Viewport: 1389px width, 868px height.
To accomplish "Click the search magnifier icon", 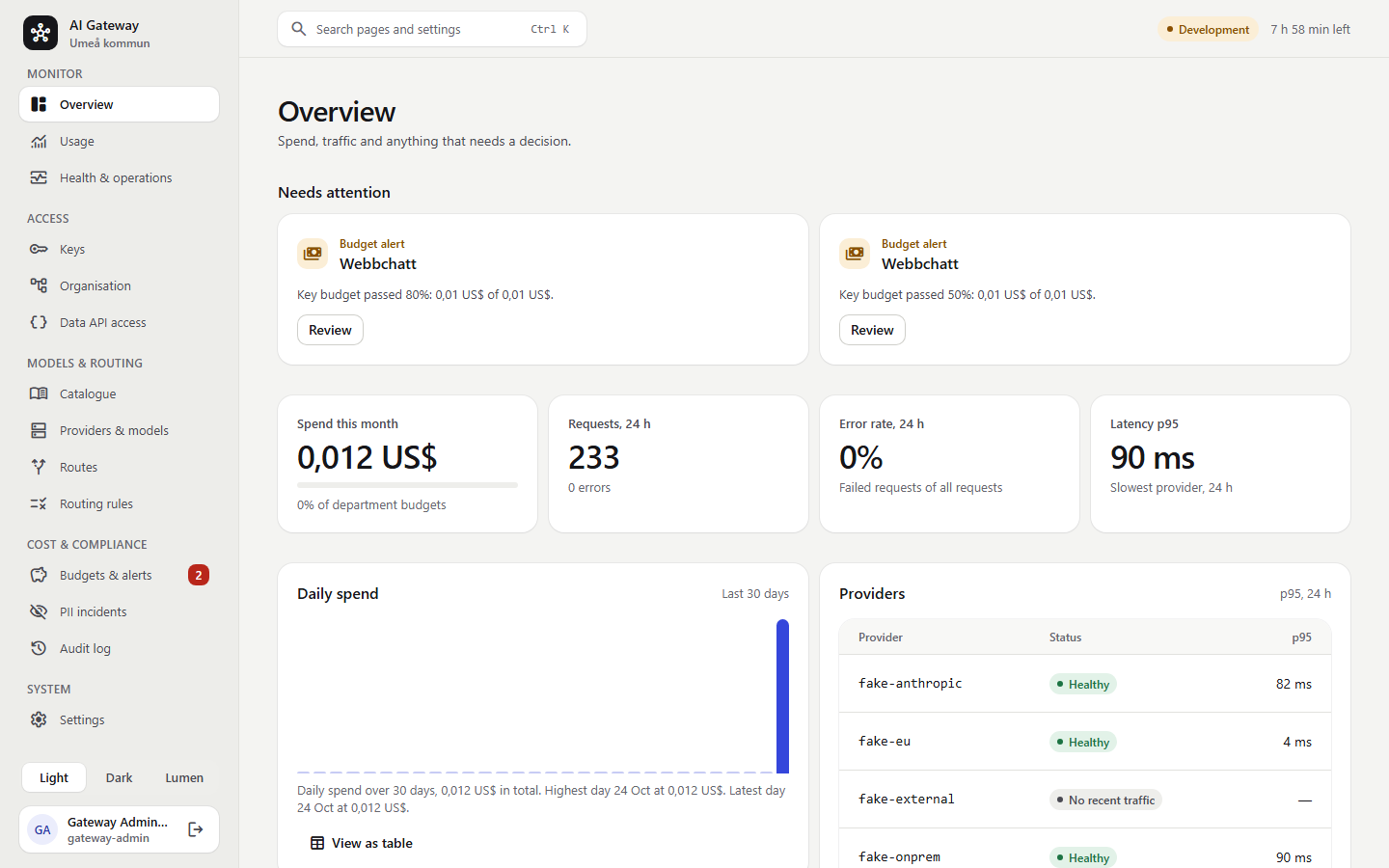I will [299, 29].
